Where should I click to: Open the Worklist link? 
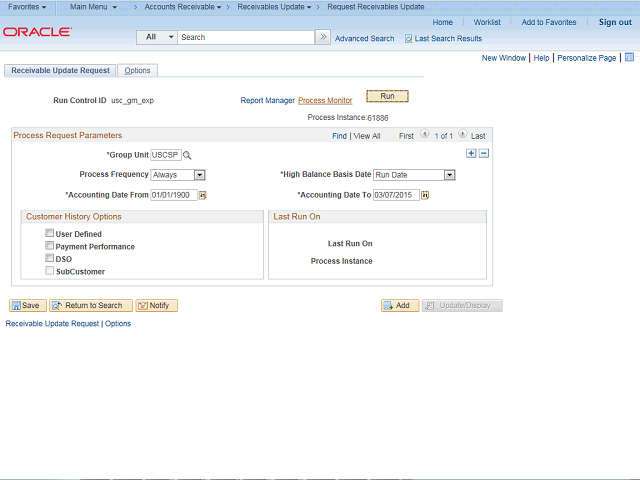(487, 22)
